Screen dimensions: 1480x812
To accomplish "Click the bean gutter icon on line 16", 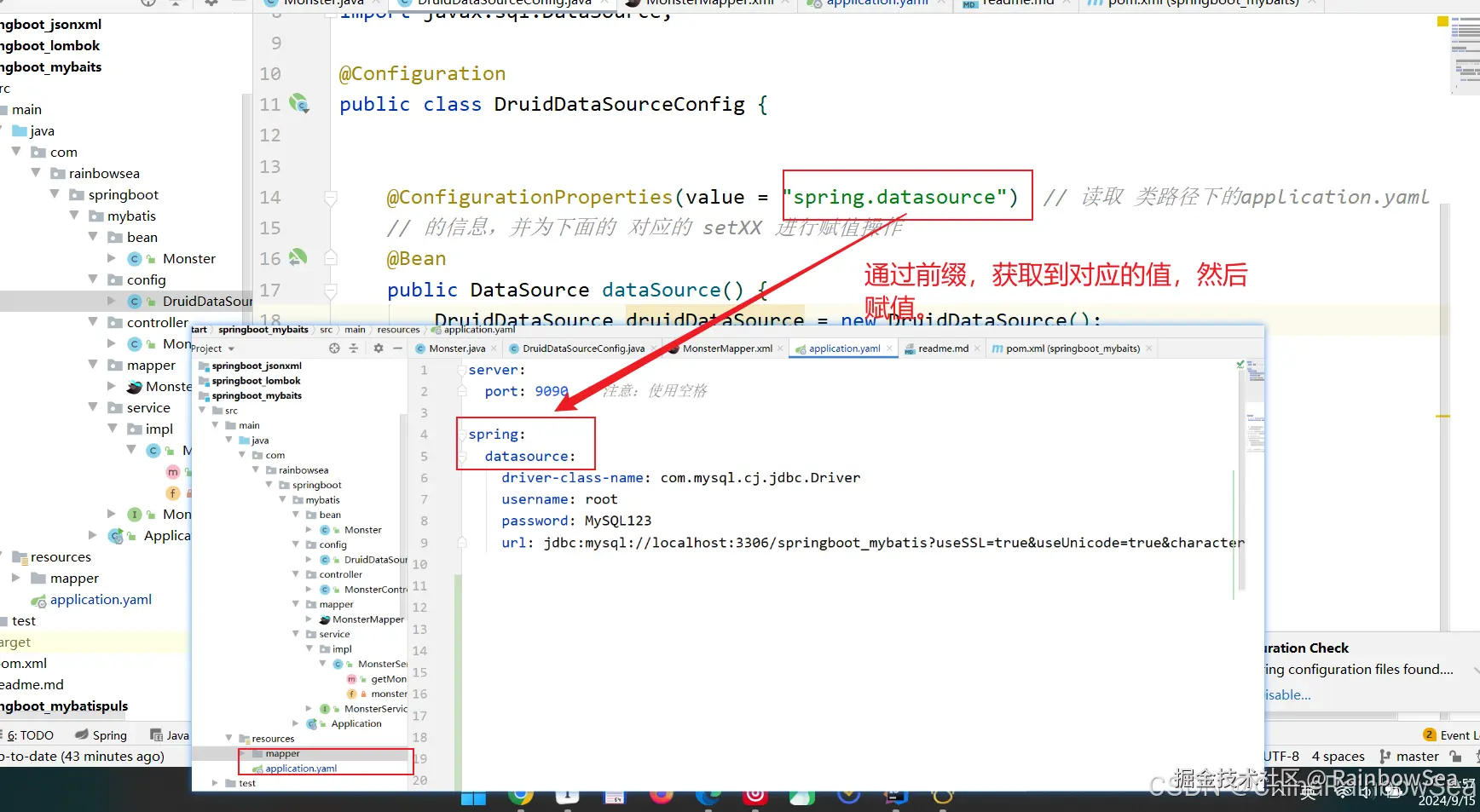I will pyautogui.click(x=298, y=257).
